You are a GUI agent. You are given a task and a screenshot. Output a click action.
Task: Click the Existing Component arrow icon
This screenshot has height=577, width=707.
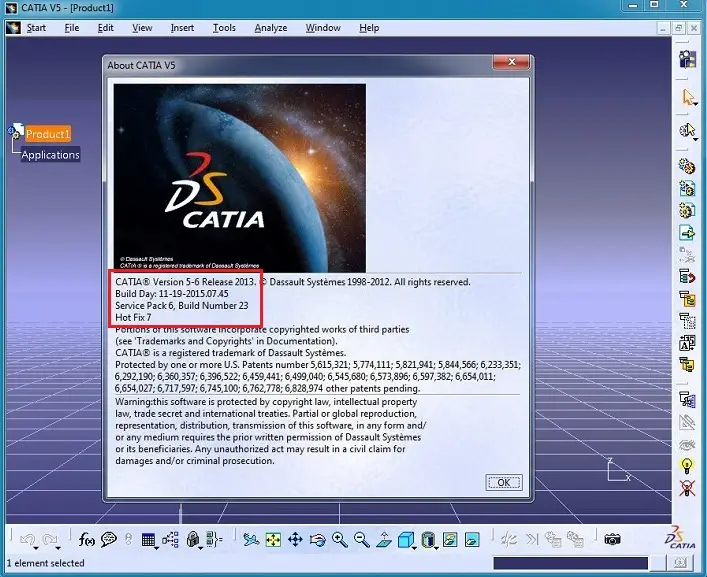[x=687, y=232]
